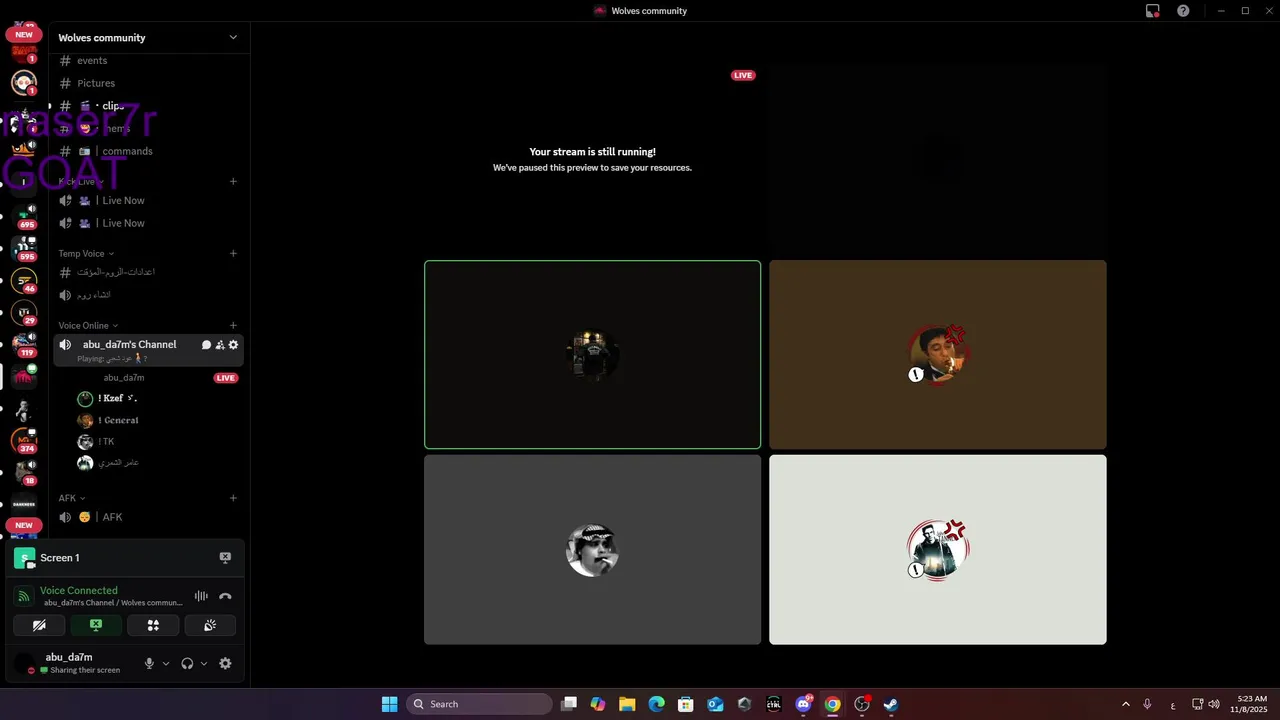The width and height of the screenshot is (1280, 720).
Task: Join the first Live Now stage
Action: (x=149, y=200)
